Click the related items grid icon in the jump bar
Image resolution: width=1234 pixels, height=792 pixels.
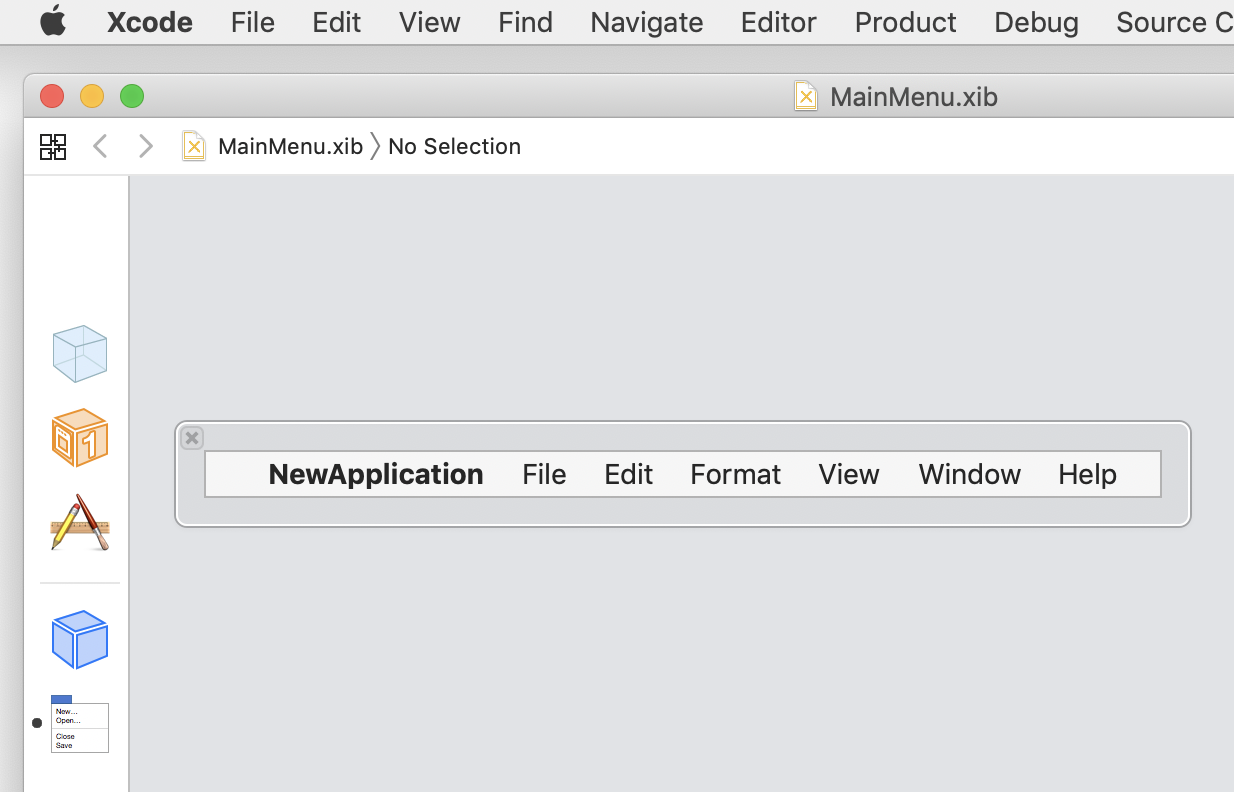tap(52, 146)
